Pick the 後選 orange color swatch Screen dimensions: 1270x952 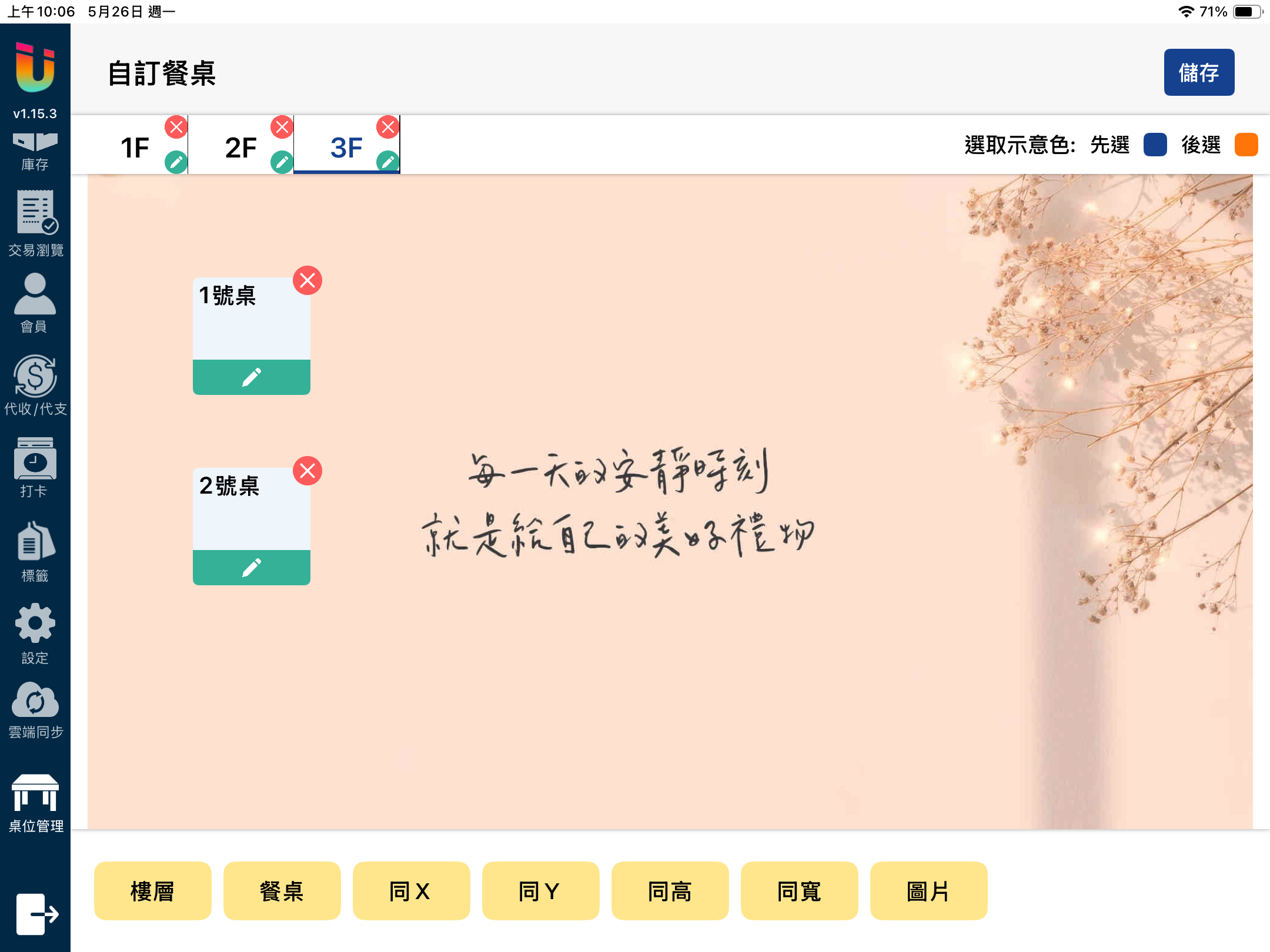pos(1246,145)
